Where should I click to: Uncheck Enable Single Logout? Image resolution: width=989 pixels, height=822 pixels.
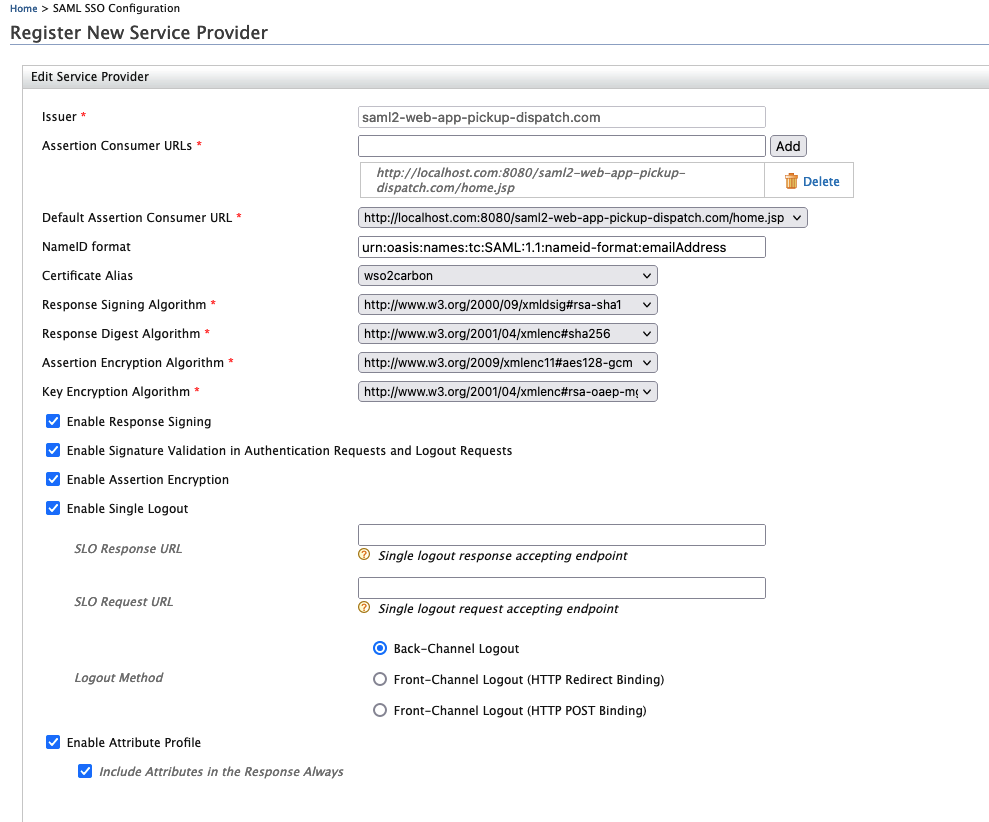(53, 509)
